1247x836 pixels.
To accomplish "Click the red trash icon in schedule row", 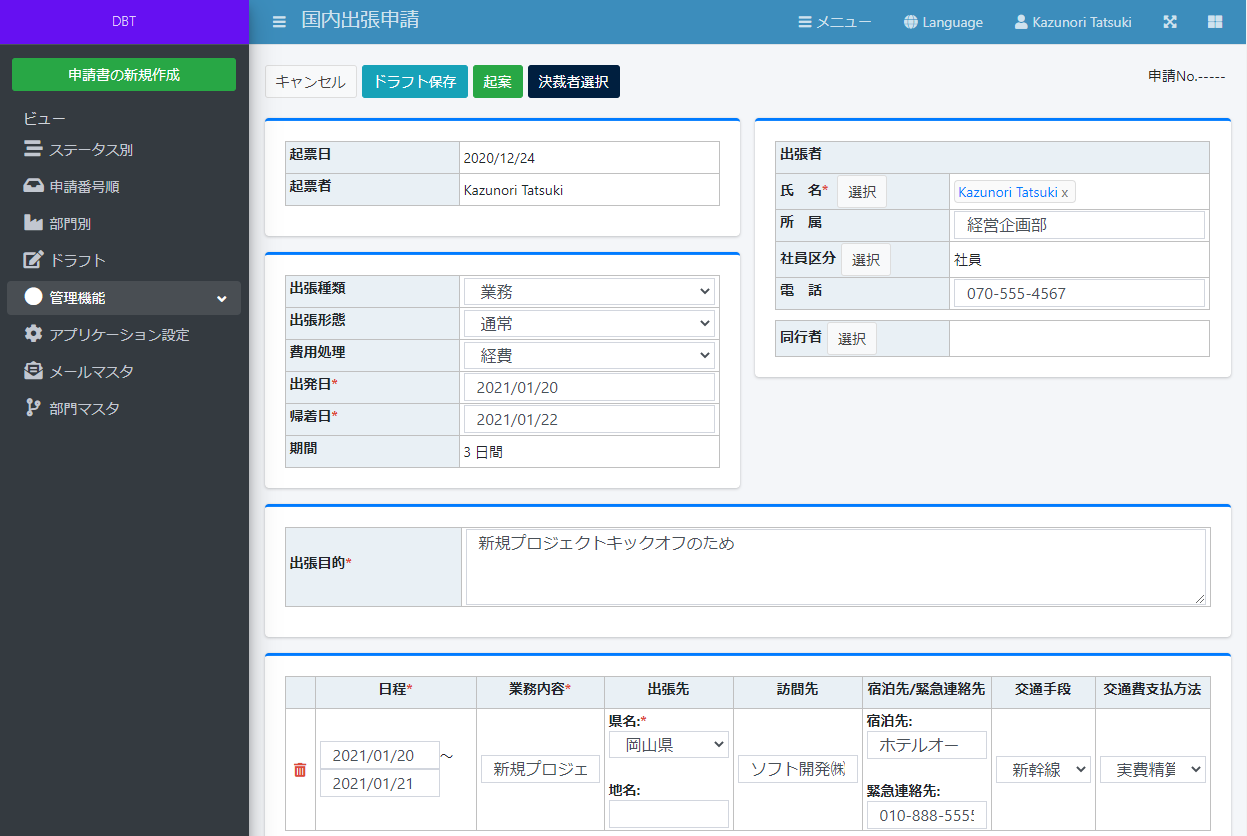I will 300,770.
